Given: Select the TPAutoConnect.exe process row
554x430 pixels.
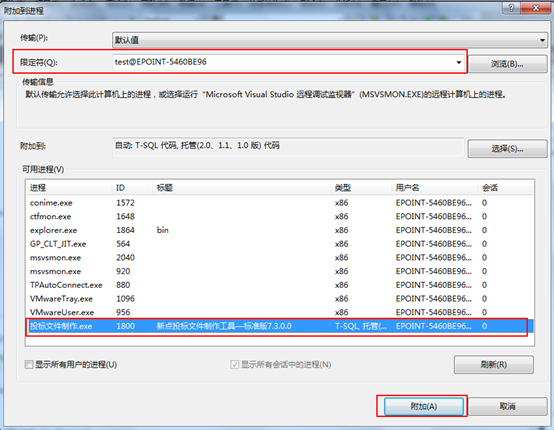Looking at the screenshot, I should (280, 285).
